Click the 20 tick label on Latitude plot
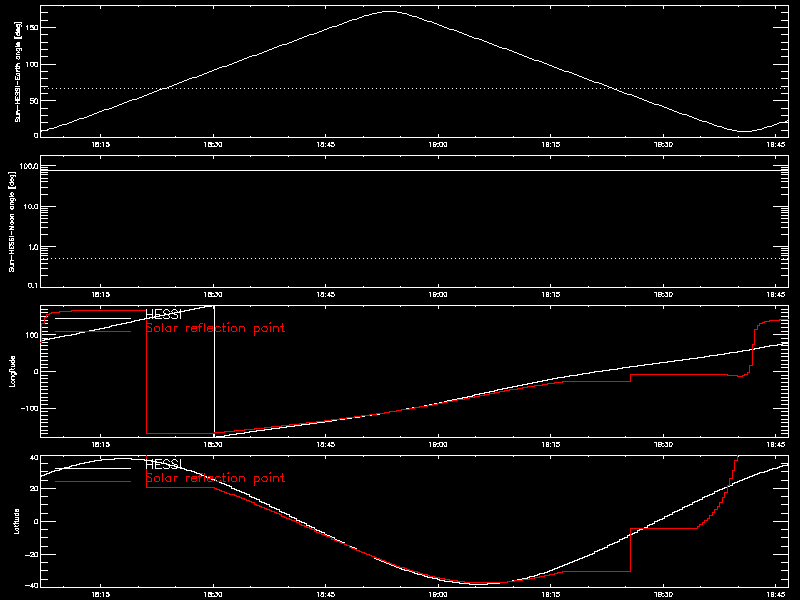 point(34,489)
